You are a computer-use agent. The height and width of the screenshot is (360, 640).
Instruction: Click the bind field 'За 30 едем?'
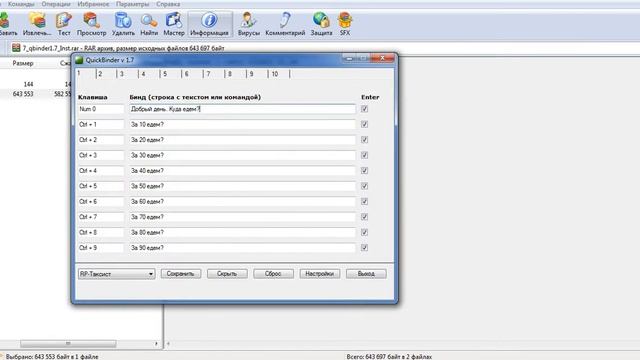point(242,156)
